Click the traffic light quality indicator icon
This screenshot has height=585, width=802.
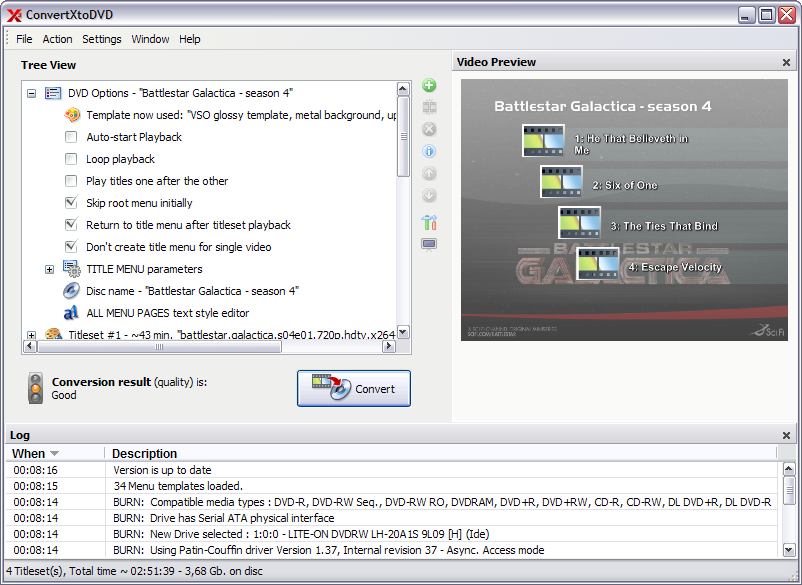point(35,388)
